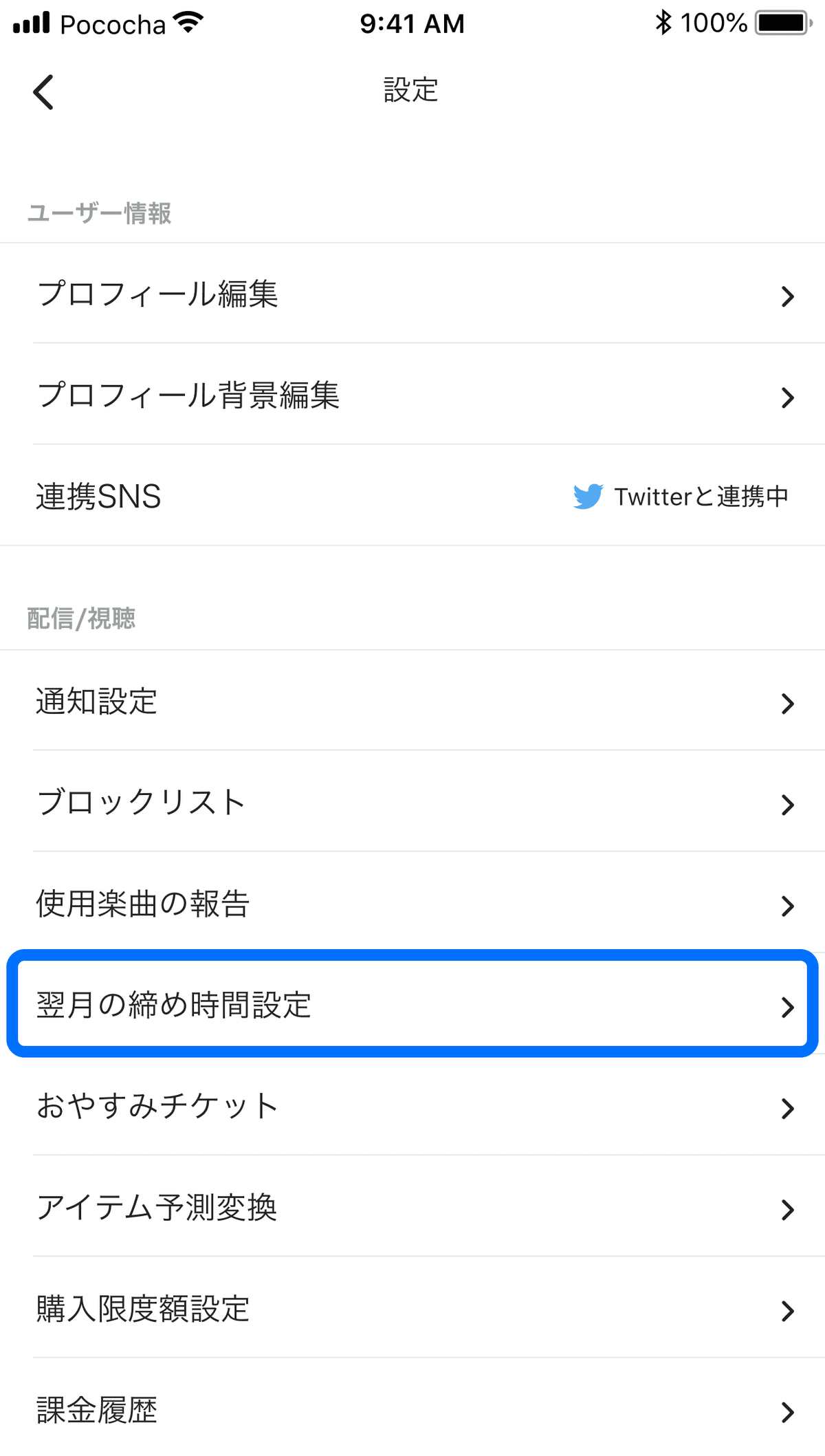This screenshot has height=1456, width=825.
Task: Open アイテム予測変換 settings
Action: click(412, 1209)
